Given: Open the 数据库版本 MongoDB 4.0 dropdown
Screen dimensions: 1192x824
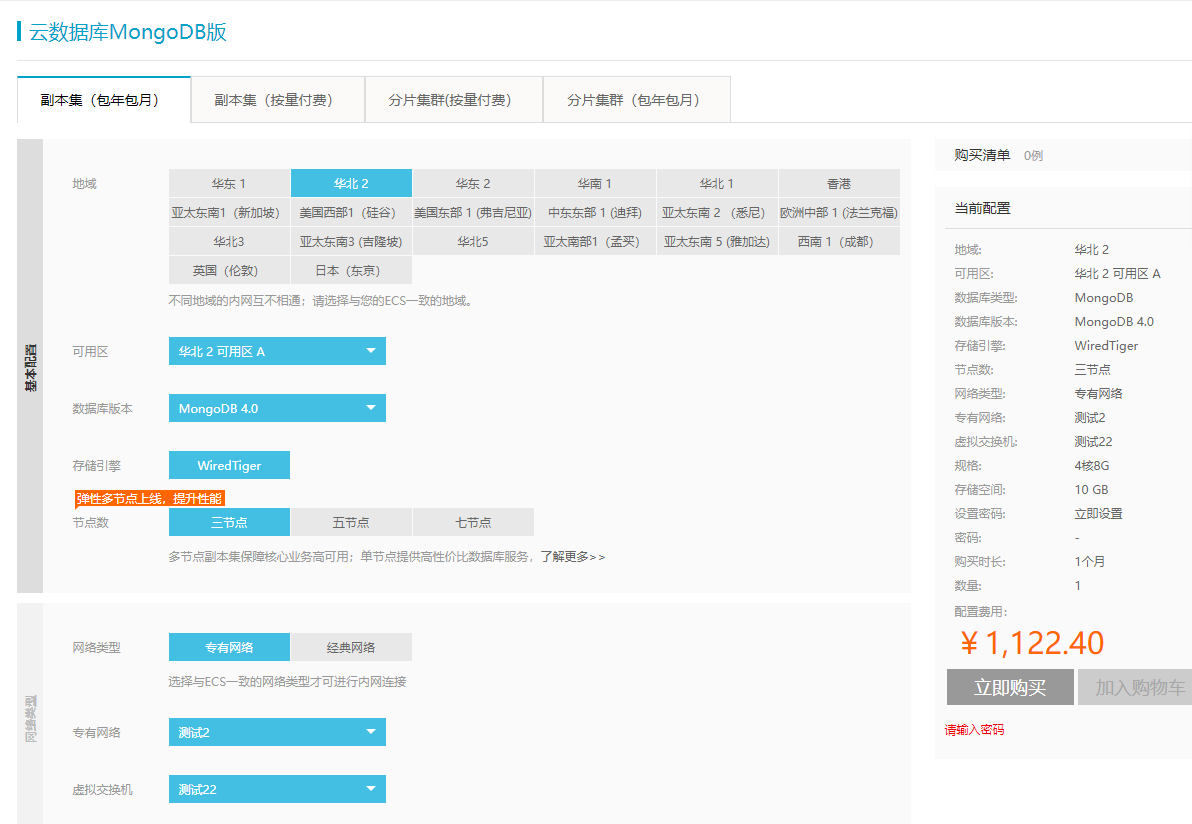Looking at the screenshot, I should click(x=277, y=408).
